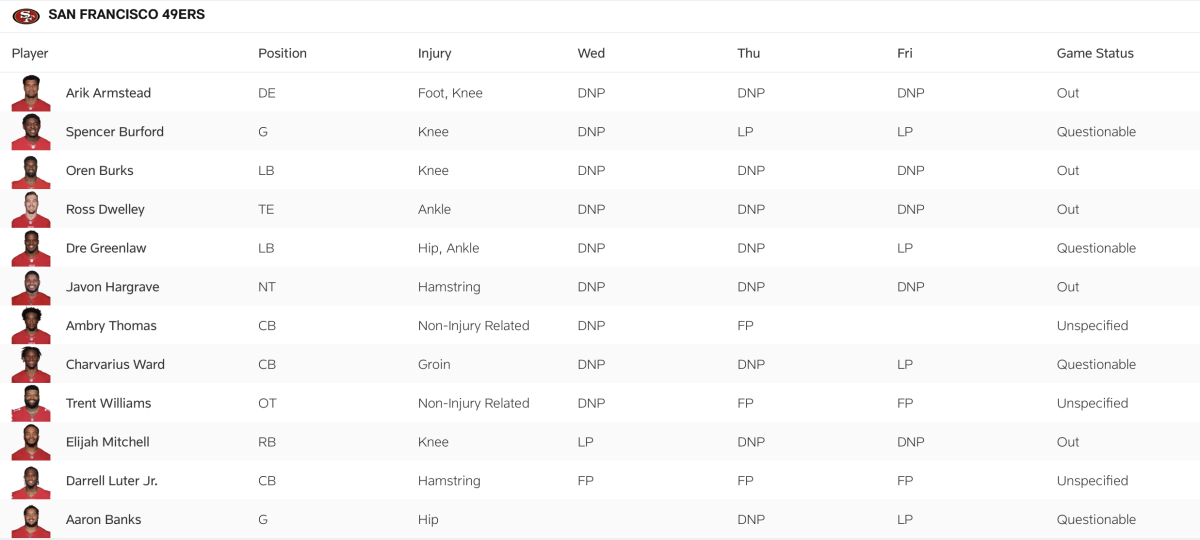Click the San Francisco 49ers team heading
This screenshot has width=1200, height=540.
click(126, 15)
